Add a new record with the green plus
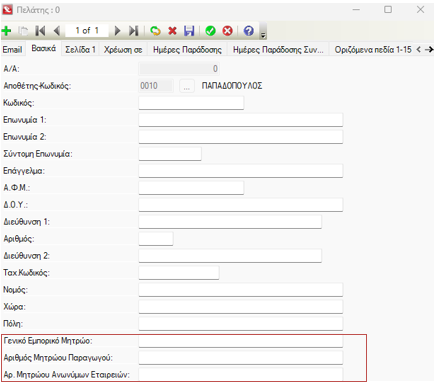Viewport: 437px width, 388px height. coord(6,31)
